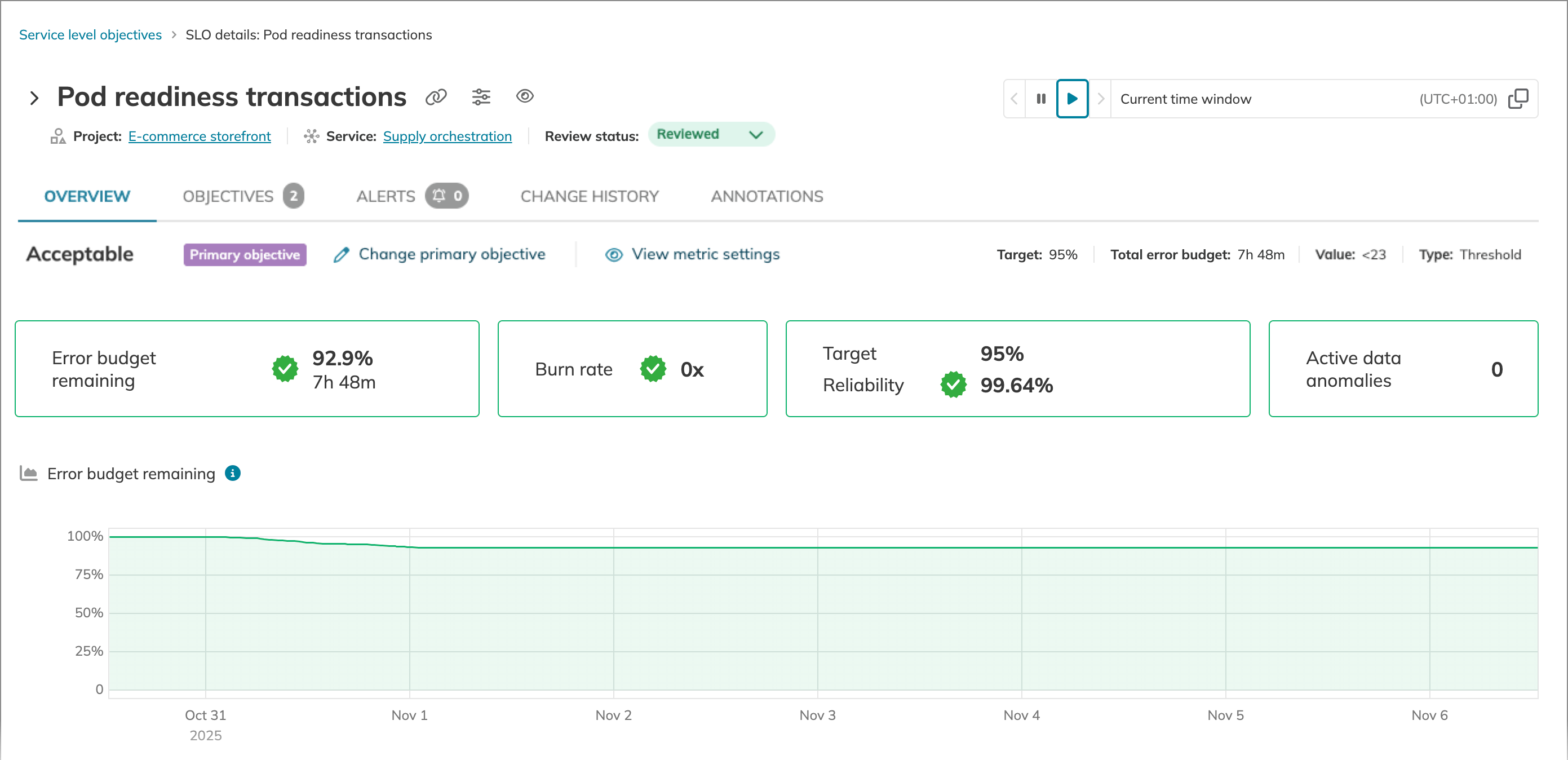Click the alerts bell badge
Image resolution: width=1568 pixels, height=760 pixels.
[446, 196]
